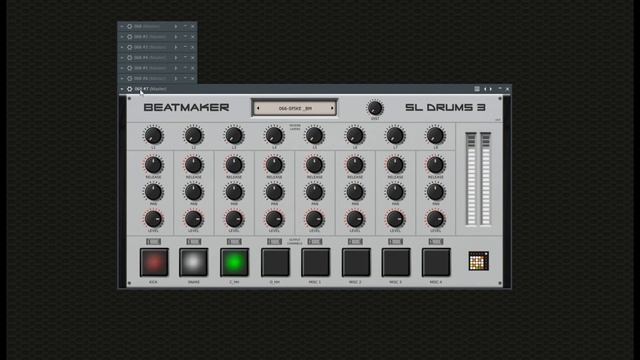Click PAN knob in C_HH column
The width and height of the screenshot is (640, 360).
234,192
